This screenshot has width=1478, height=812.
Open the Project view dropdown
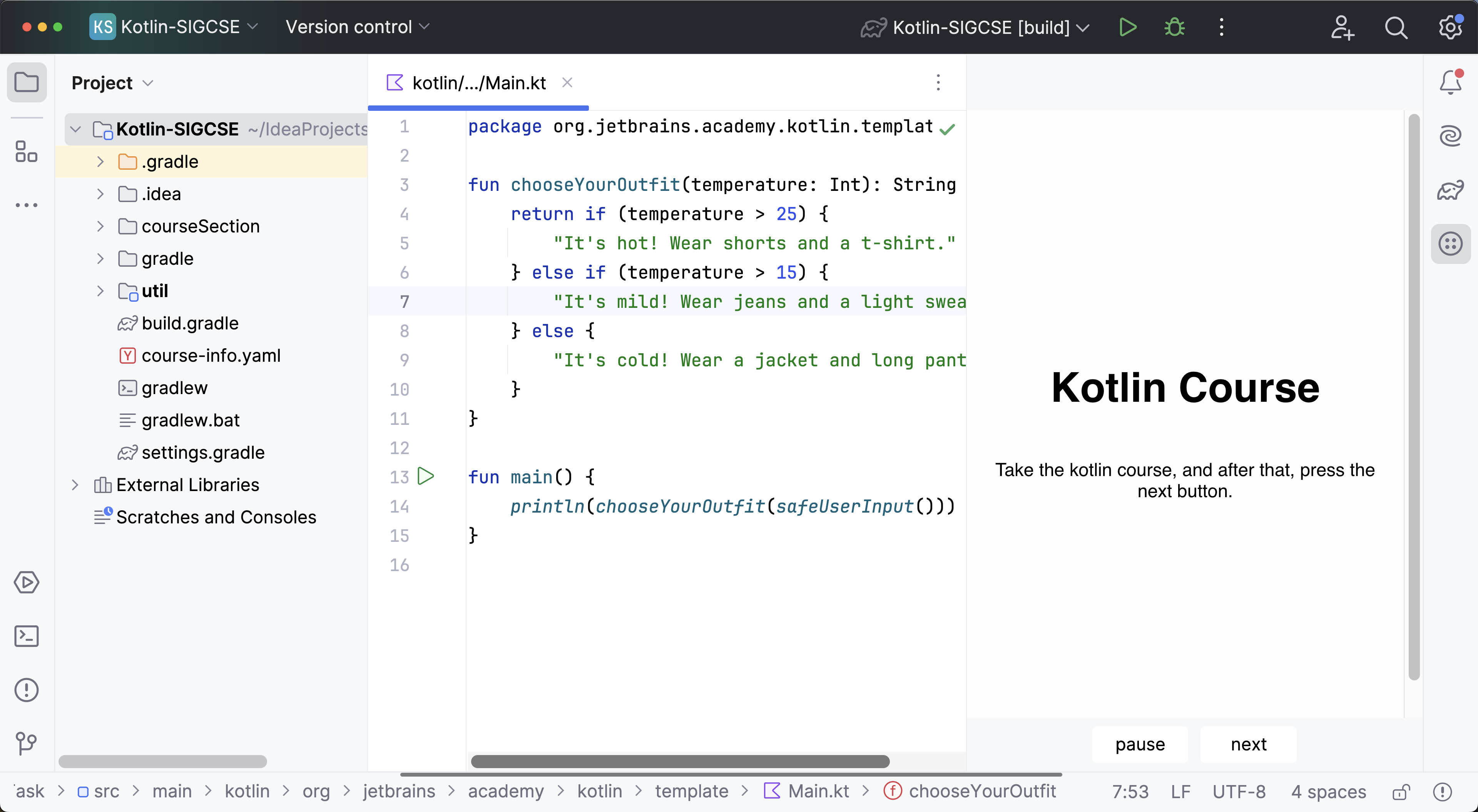point(112,83)
